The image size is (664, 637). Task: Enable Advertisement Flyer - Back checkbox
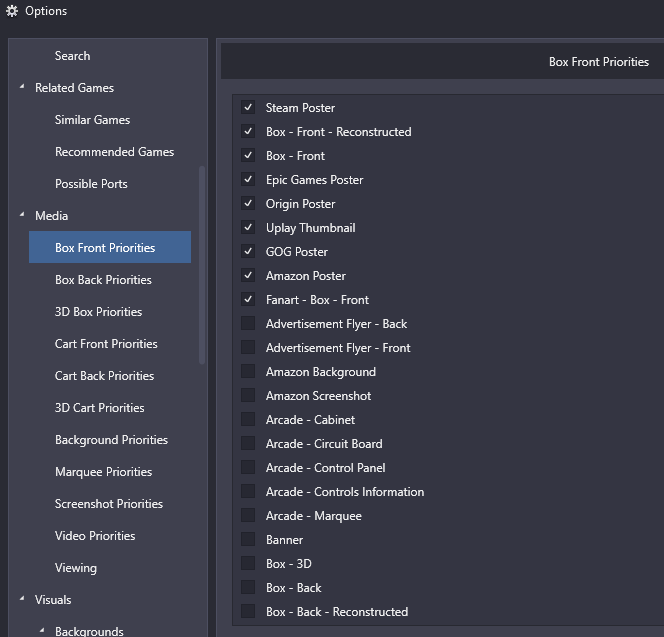click(248, 323)
